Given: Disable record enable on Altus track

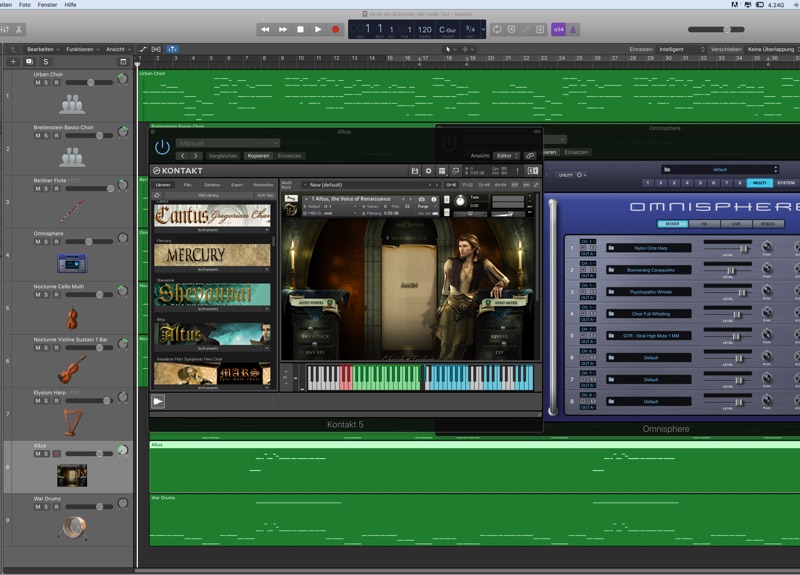Looking at the screenshot, I should tap(57, 454).
